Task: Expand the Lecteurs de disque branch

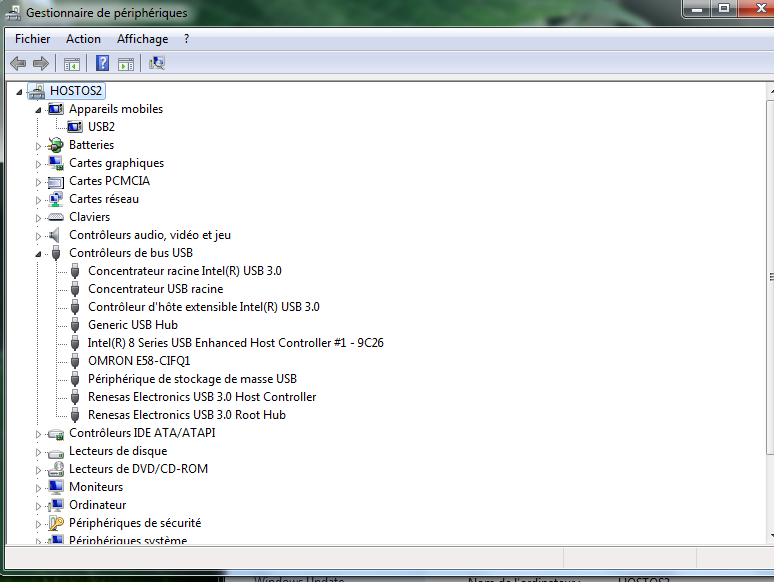Action: (38, 452)
